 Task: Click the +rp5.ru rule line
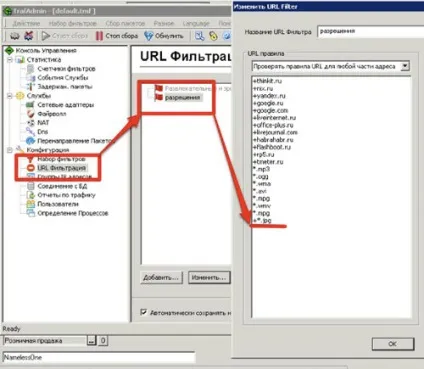coord(263,154)
